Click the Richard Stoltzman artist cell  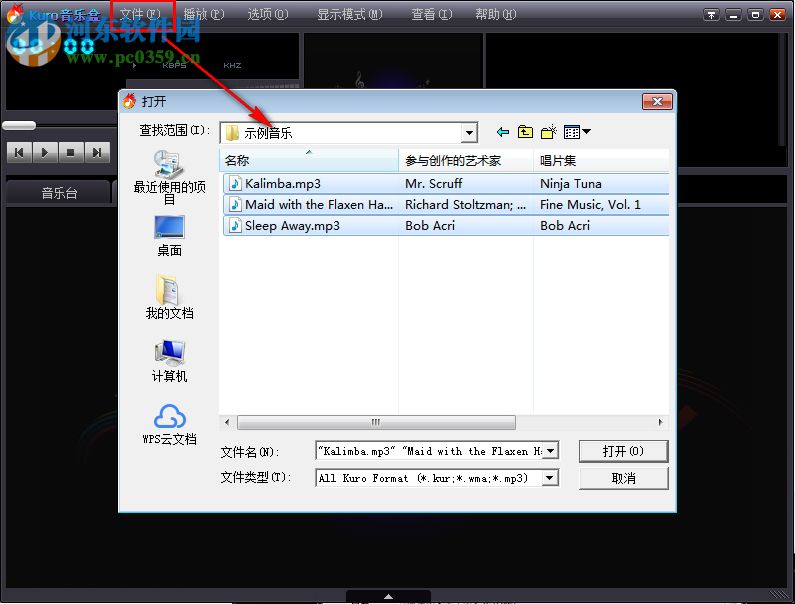[465, 205]
